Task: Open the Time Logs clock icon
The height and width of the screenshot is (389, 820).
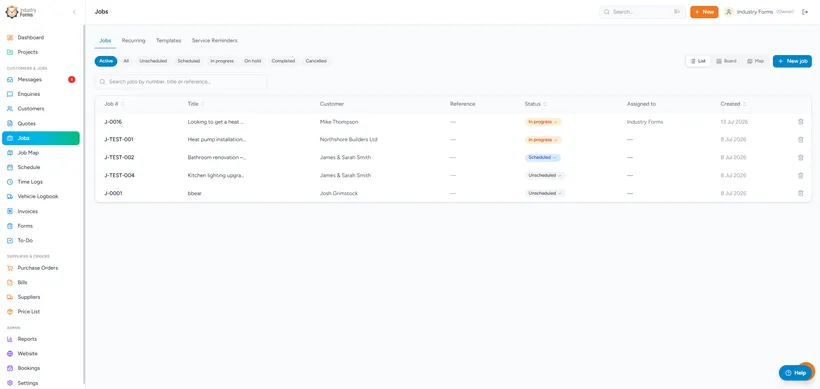Action: (x=10, y=182)
